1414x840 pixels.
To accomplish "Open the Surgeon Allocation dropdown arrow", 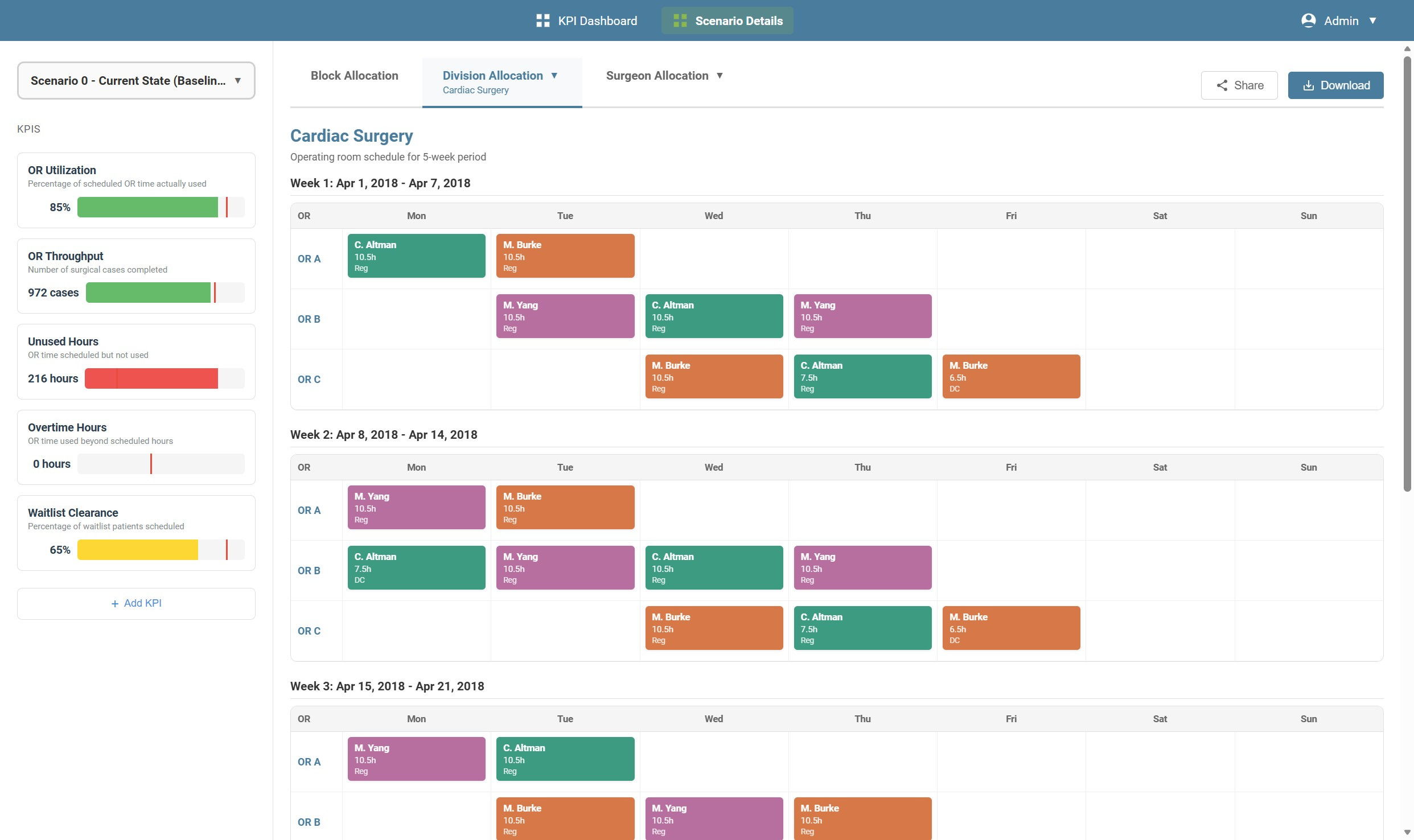I will pyautogui.click(x=720, y=76).
